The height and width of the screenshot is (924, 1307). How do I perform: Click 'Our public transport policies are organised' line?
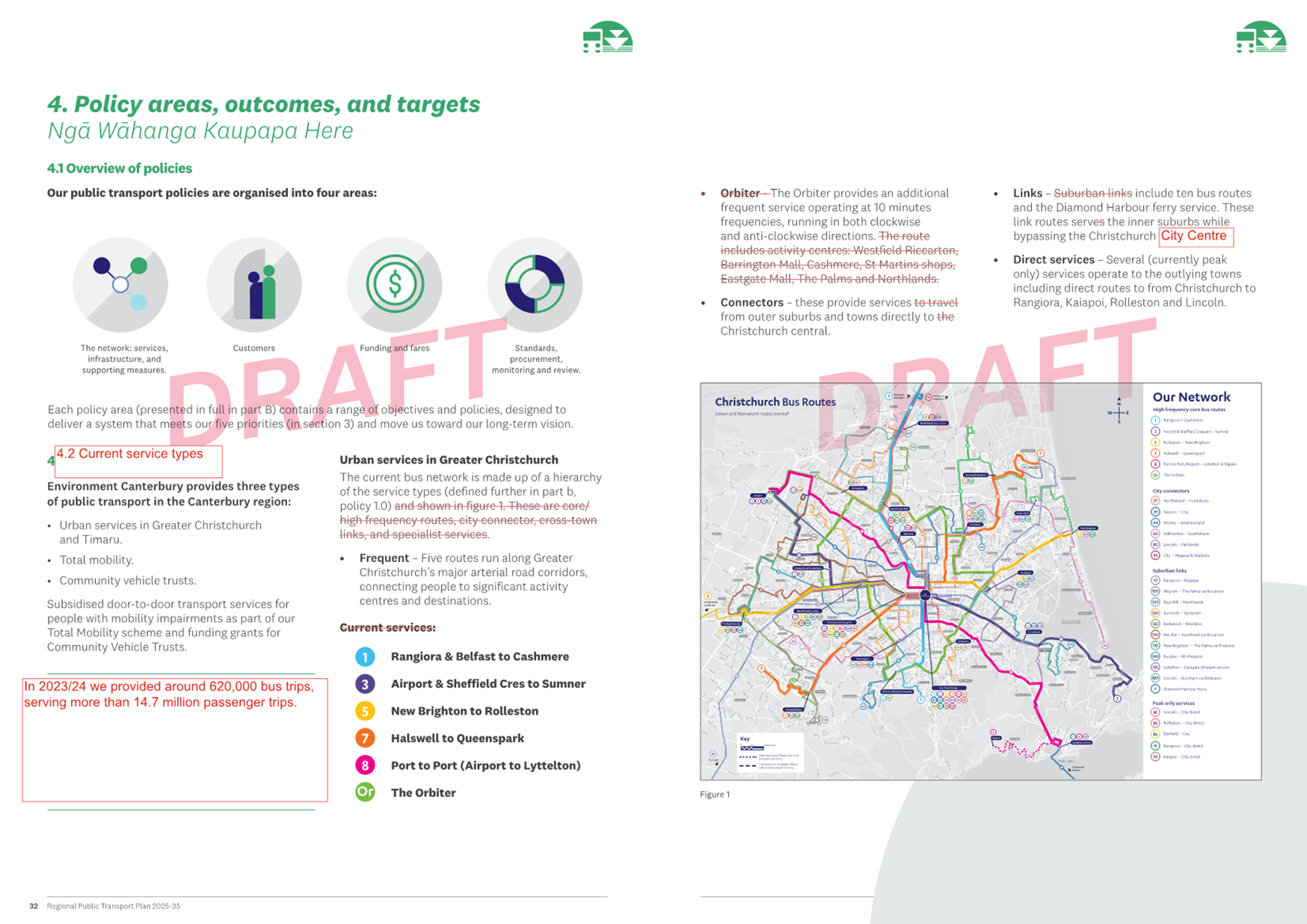click(x=212, y=193)
